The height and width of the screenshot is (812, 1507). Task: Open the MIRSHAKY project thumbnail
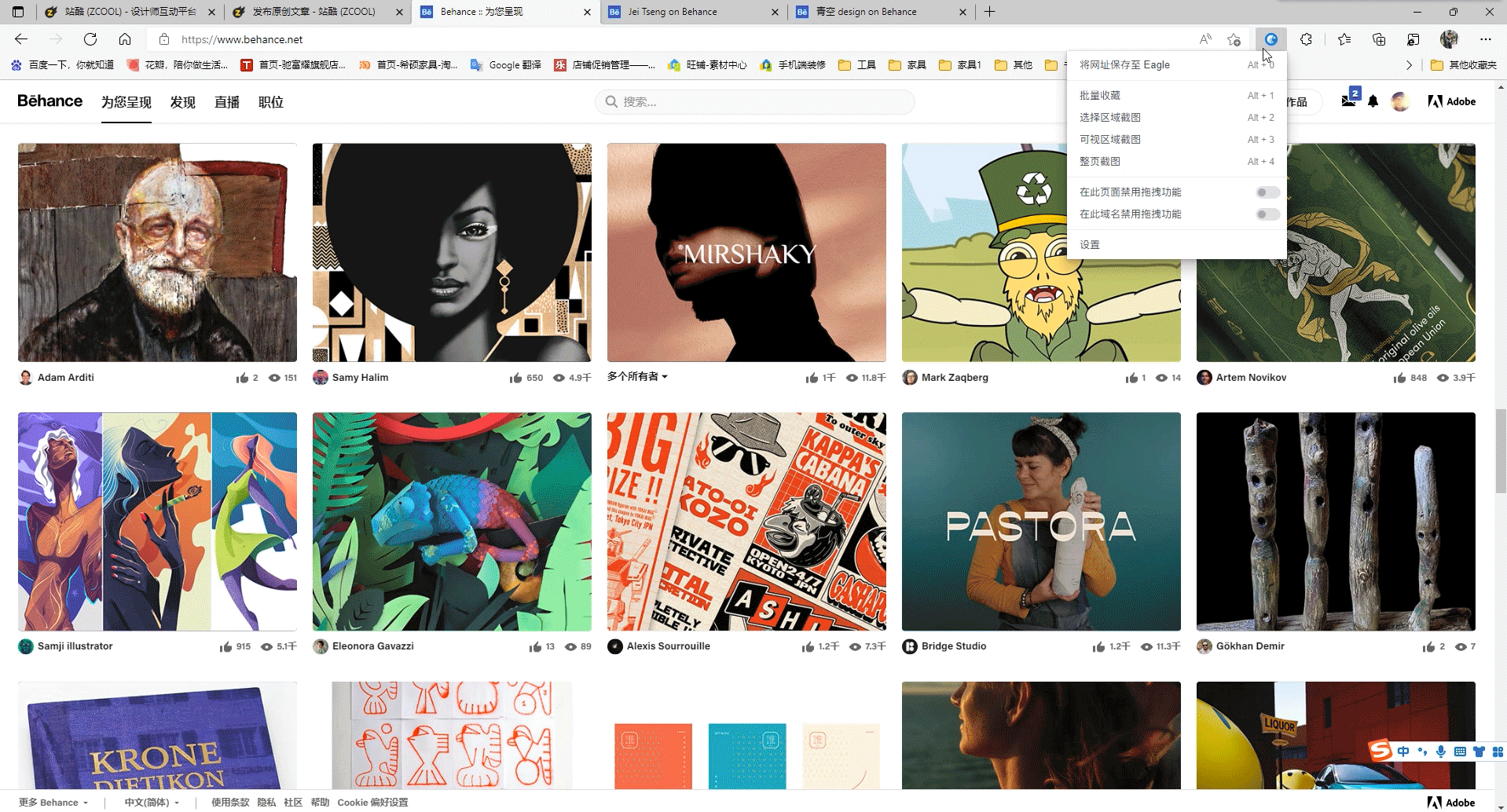tap(746, 253)
